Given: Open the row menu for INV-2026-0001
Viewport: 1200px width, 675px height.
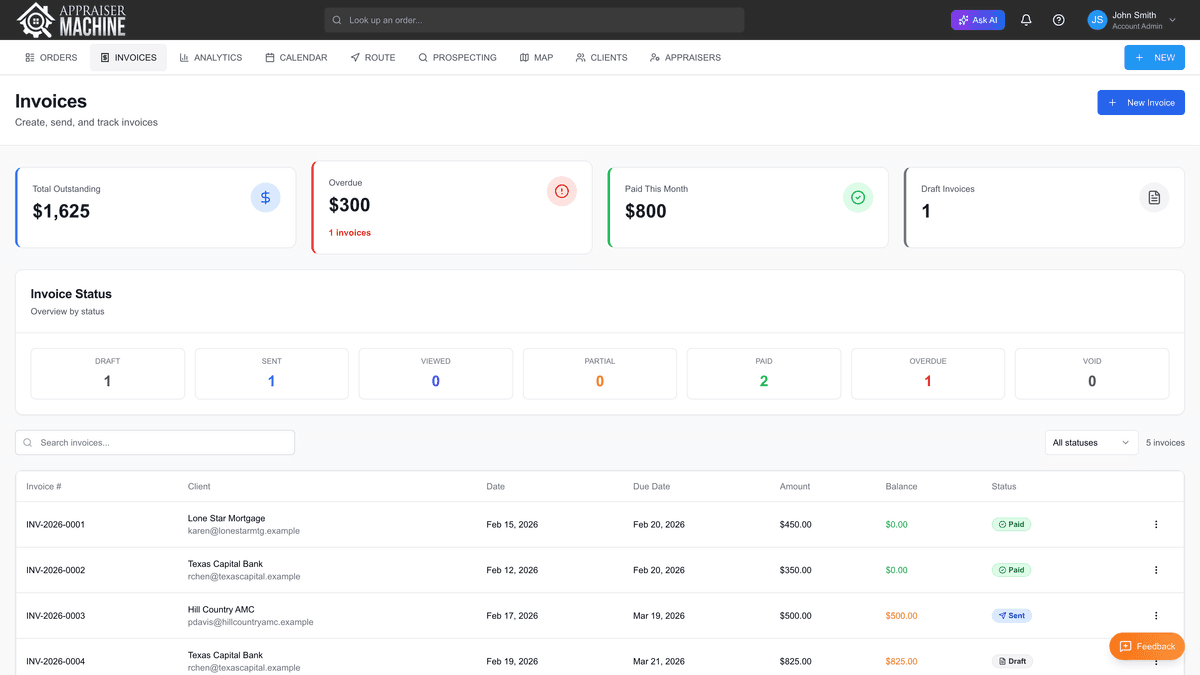Looking at the screenshot, I should (x=1156, y=524).
